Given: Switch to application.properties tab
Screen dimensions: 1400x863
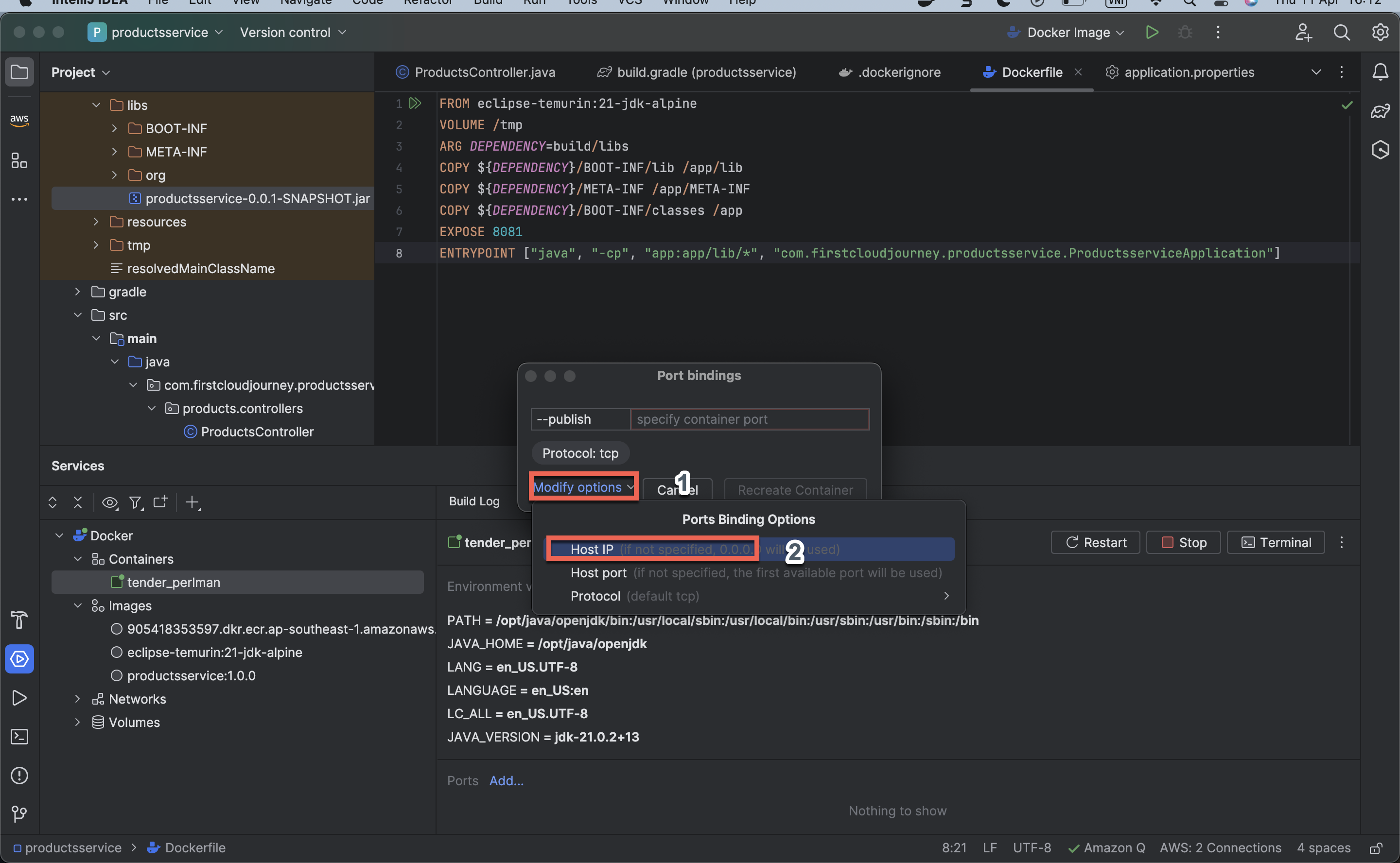Looking at the screenshot, I should pos(1180,72).
